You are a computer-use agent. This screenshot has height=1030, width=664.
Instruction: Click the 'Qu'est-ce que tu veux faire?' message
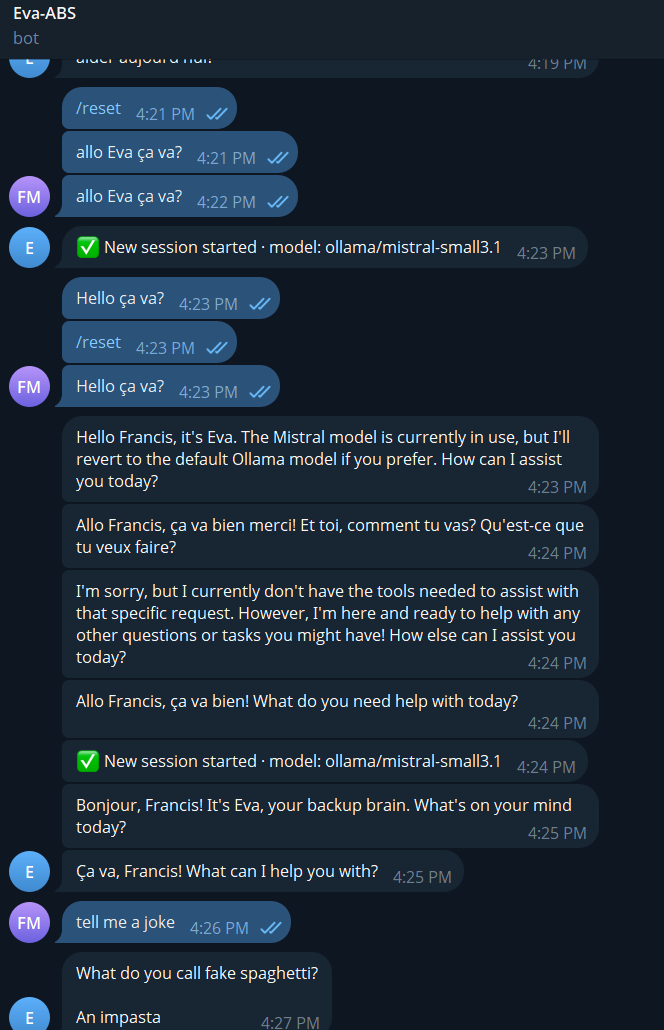[332, 536]
